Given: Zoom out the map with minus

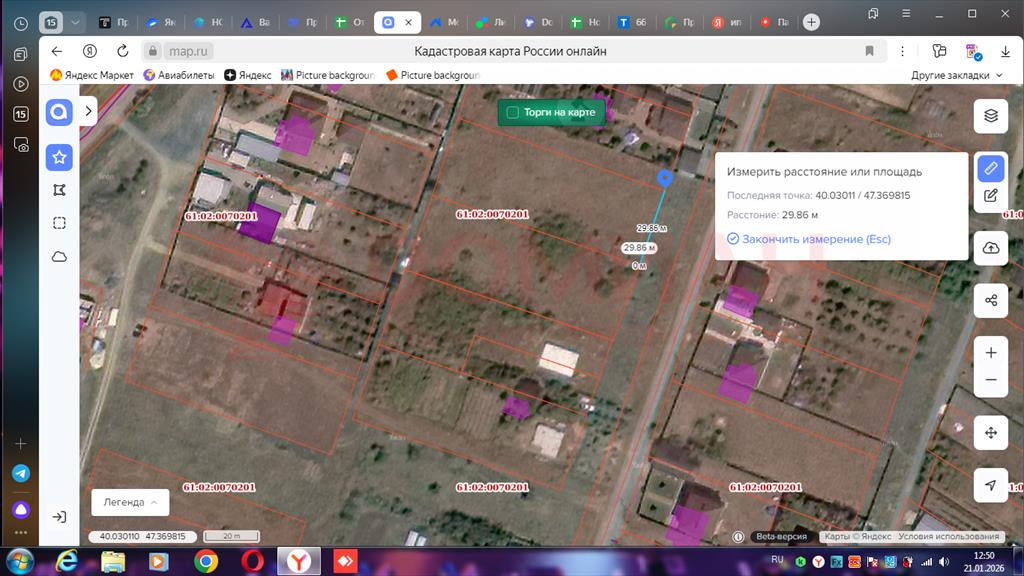Looking at the screenshot, I should pos(990,380).
